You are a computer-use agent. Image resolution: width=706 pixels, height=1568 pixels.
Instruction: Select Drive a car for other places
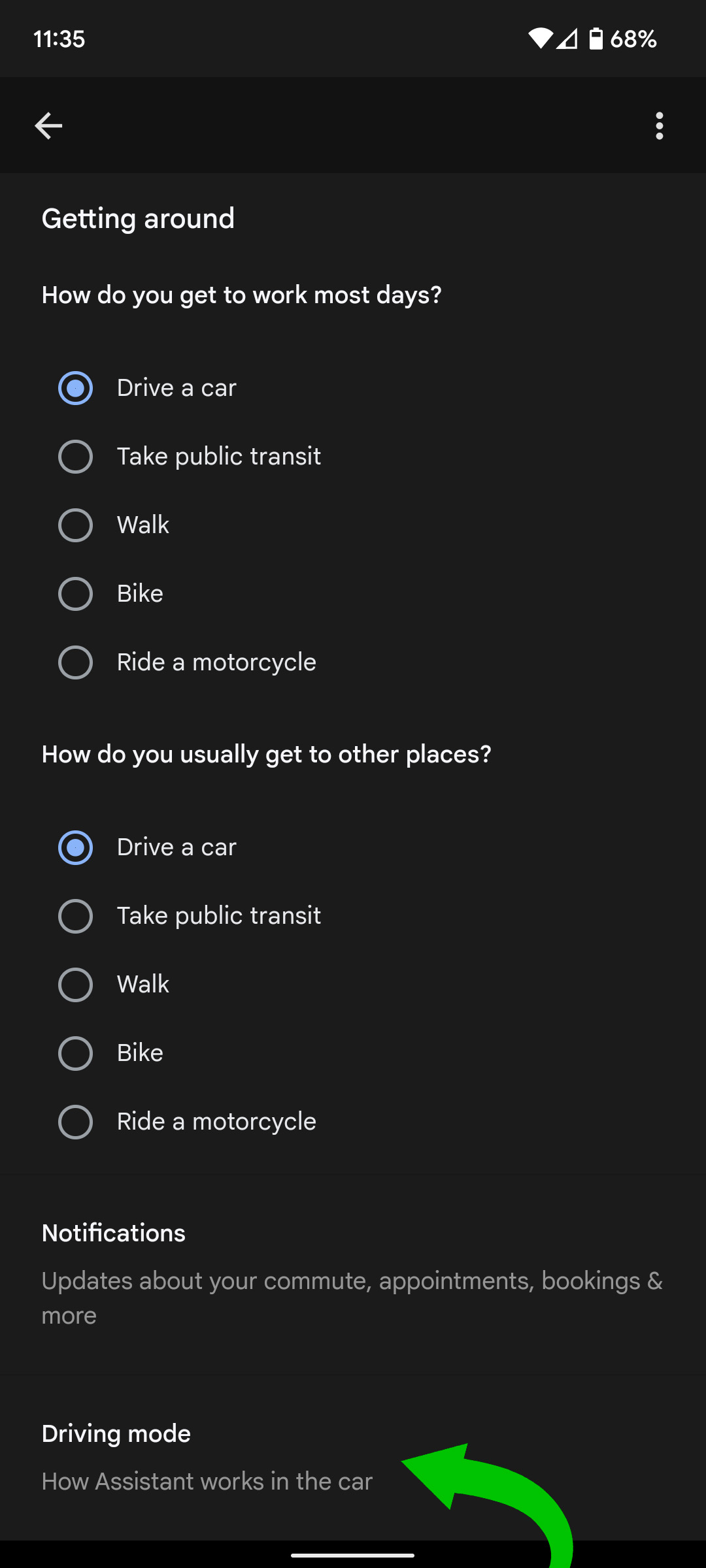point(76,847)
